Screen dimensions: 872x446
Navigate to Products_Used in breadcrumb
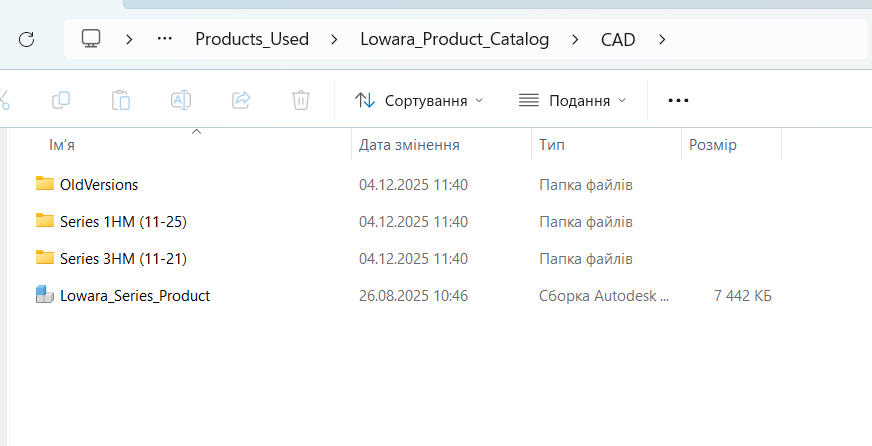click(252, 39)
